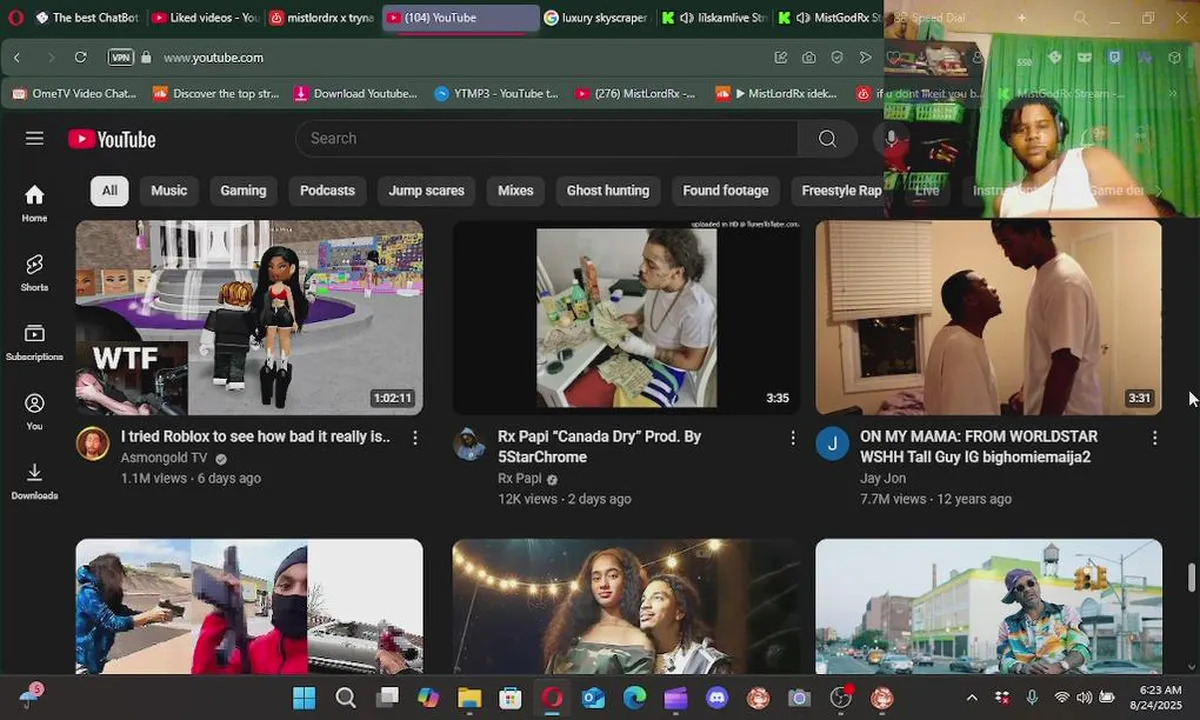Select the All filter chip
Viewport: 1200px width, 720px height.
tap(109, 190)
